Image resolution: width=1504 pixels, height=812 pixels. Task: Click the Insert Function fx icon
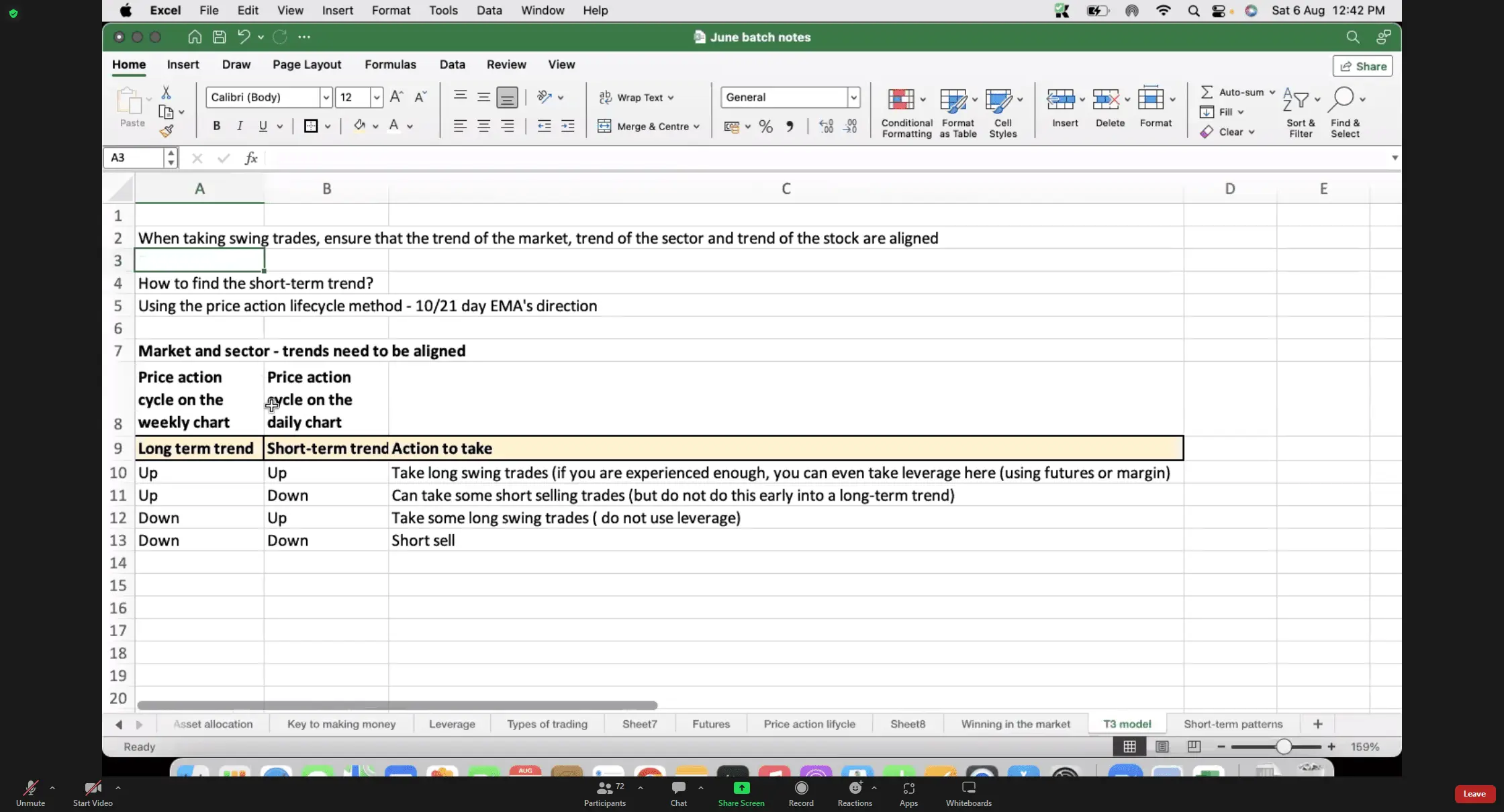[x=250, y=158]
